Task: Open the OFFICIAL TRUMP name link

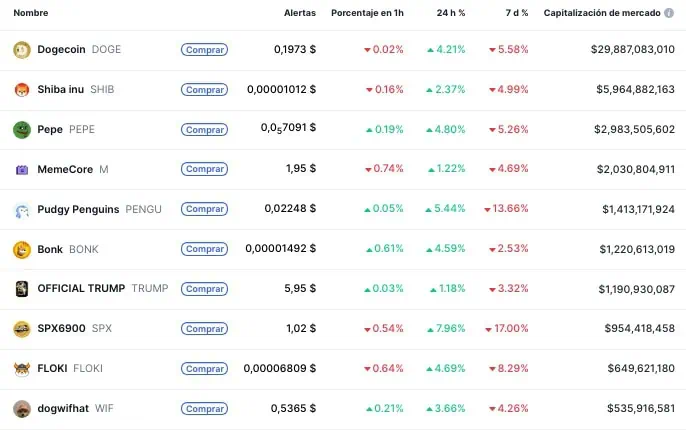Action: [x=81, y=289]
